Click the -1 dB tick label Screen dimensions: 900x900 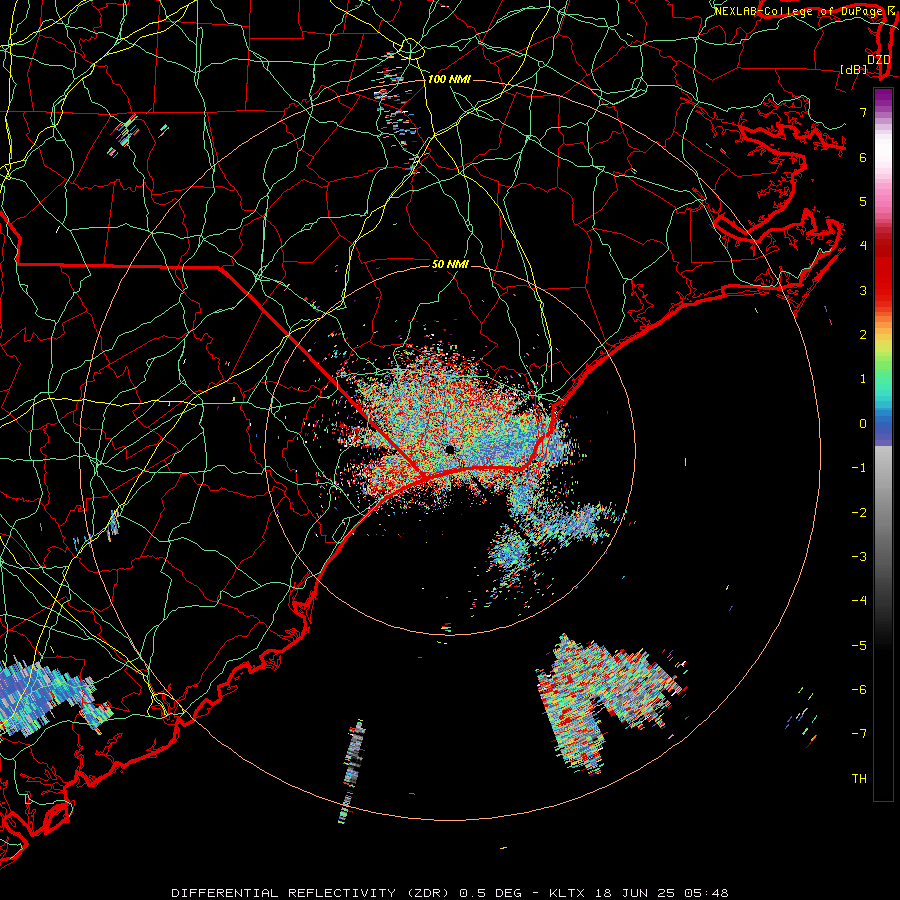(x=859, y=468)
